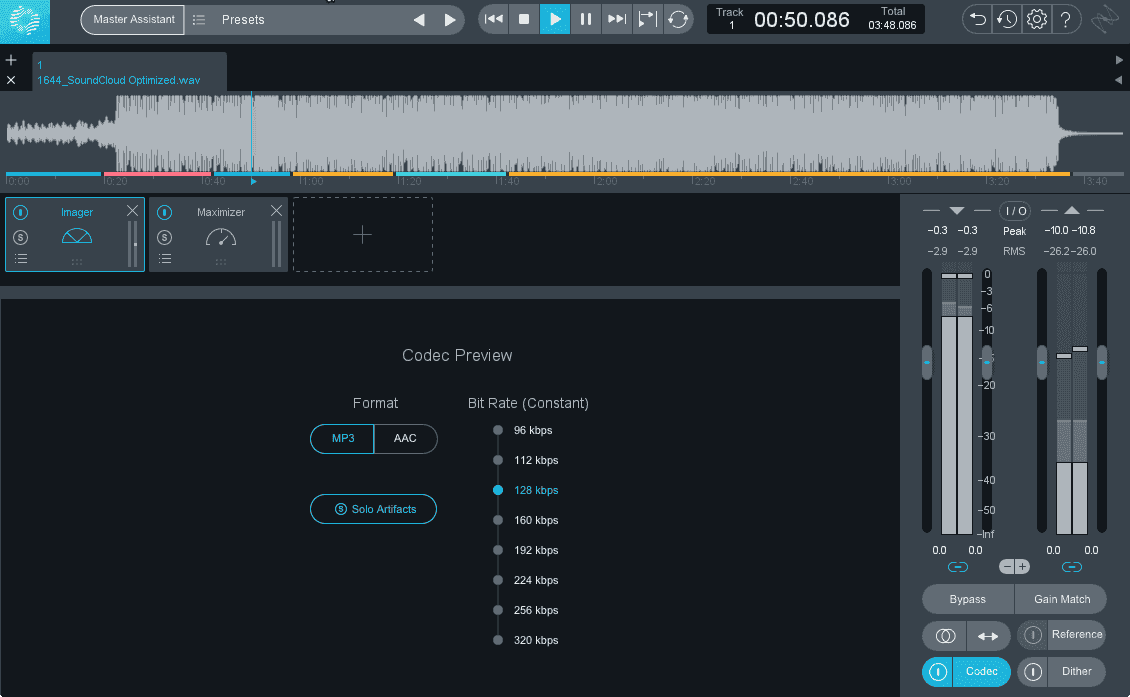Image resolution: width=1130 pixels, height=697 pixels.
Task: Go to the next preset arrow
Action: [x=450, y=20]
